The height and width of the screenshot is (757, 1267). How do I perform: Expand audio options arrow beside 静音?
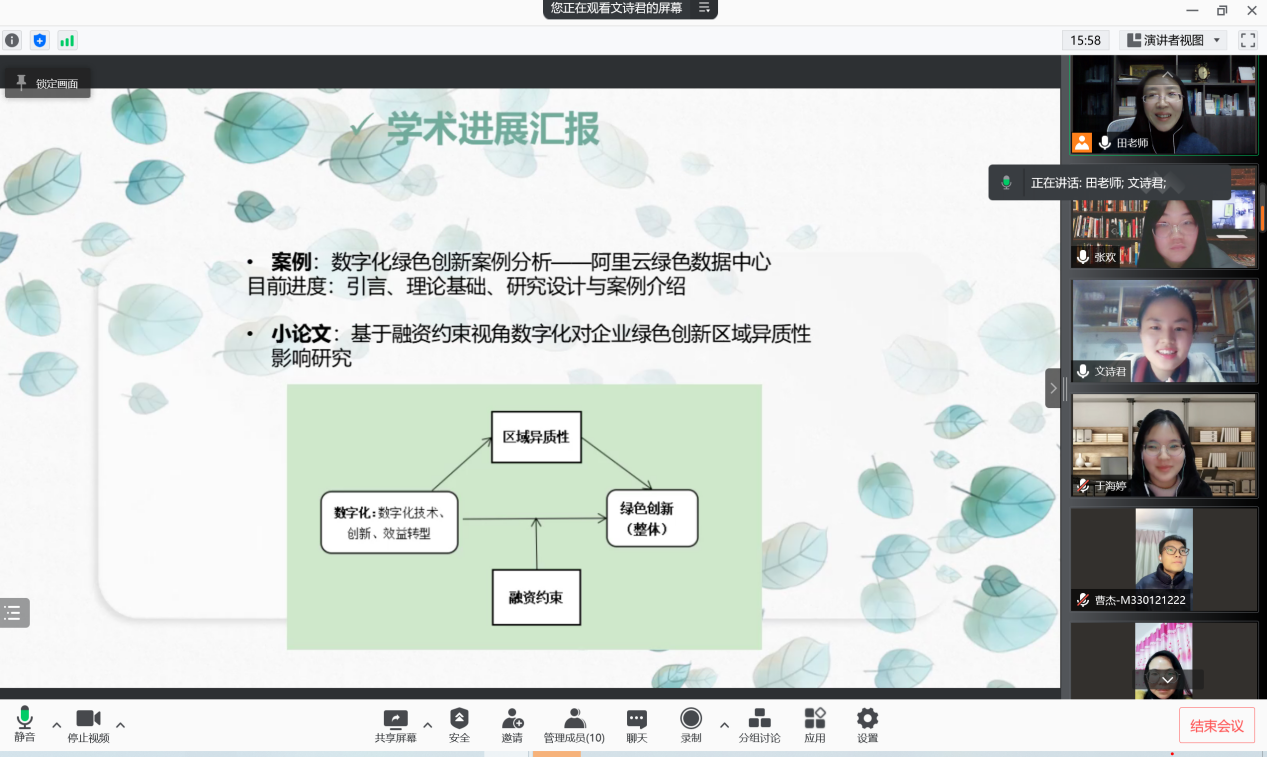(x=56, y=725)
